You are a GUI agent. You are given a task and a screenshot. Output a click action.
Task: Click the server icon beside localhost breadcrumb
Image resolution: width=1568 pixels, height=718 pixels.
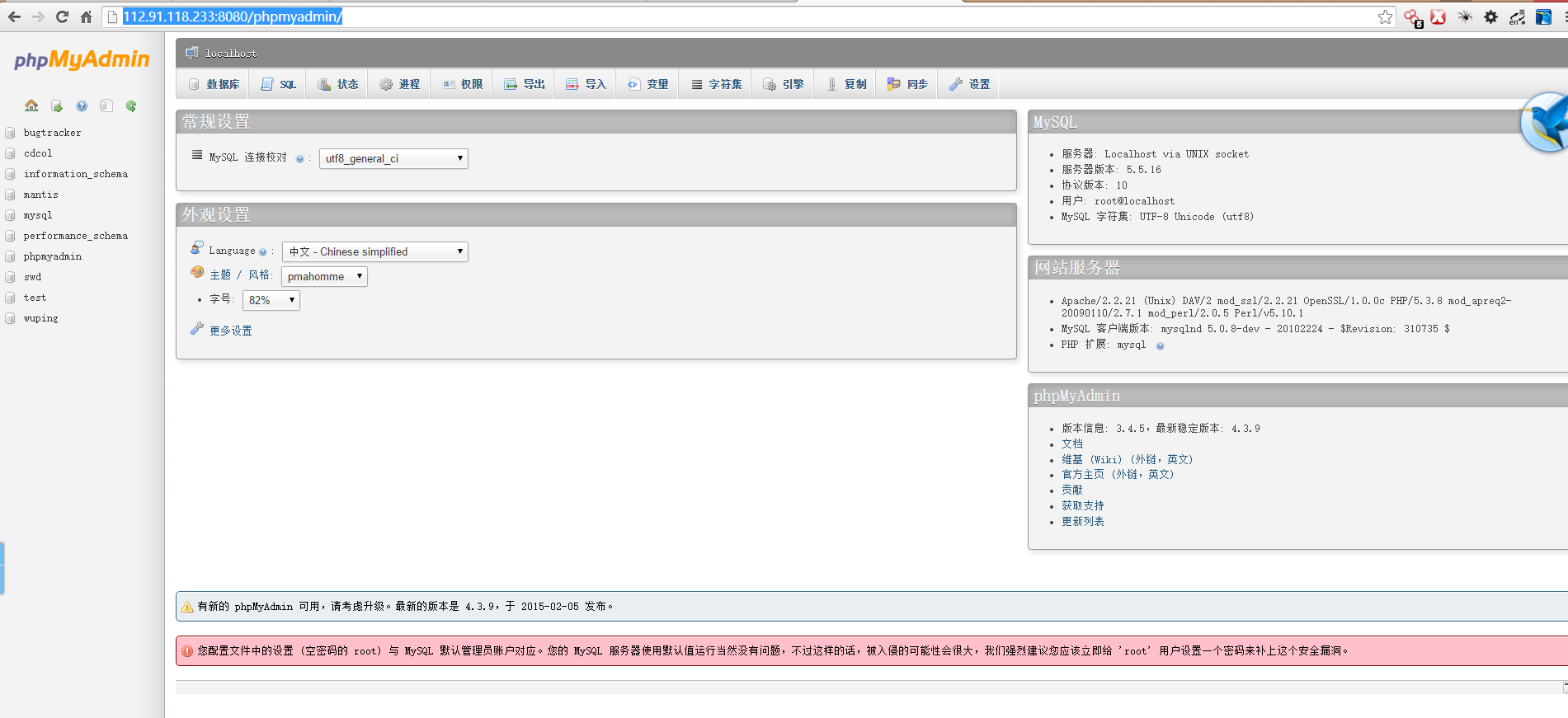192,53
